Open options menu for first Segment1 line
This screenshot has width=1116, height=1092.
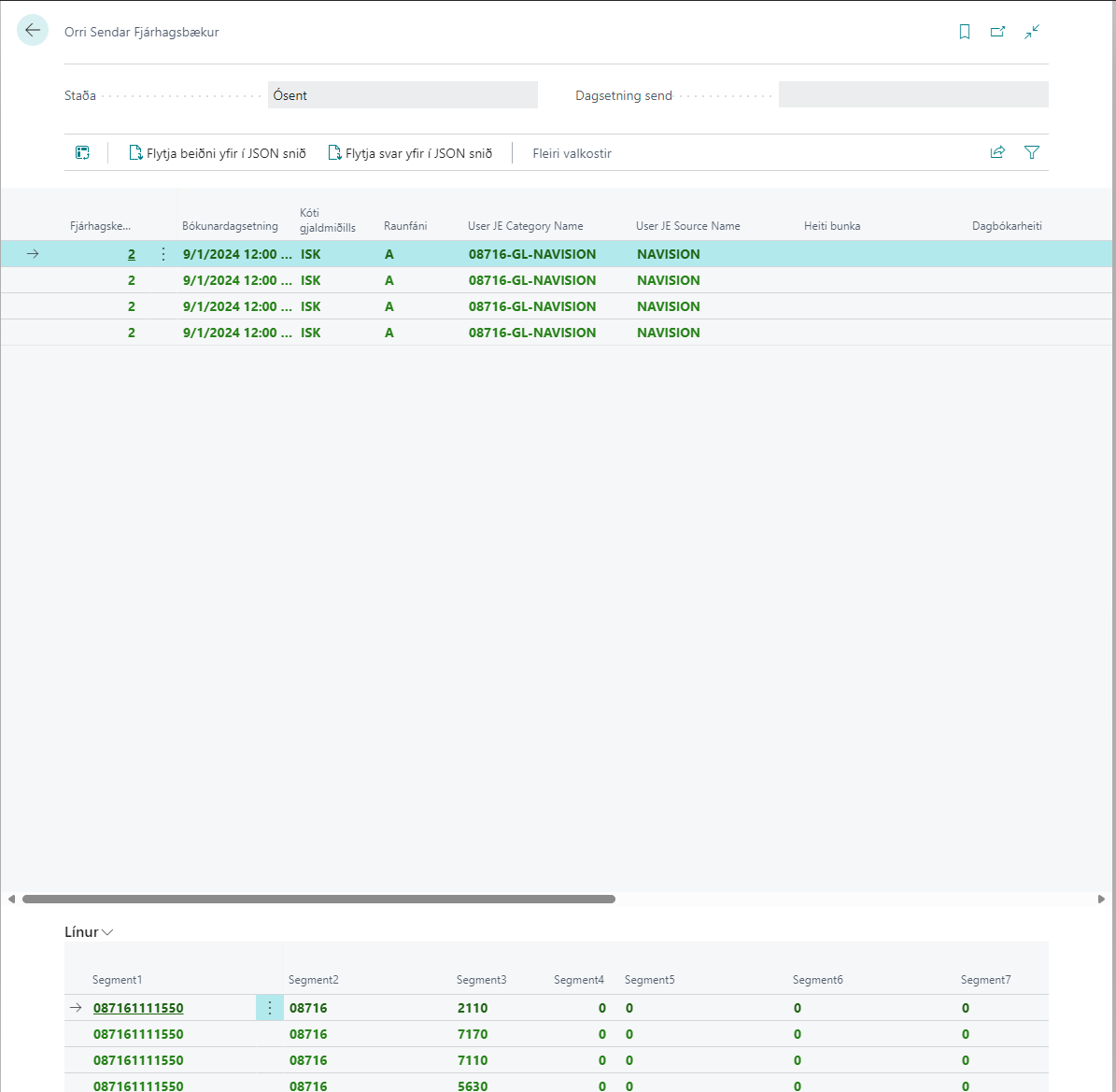pyautogui.click(x=270, y=1008)
